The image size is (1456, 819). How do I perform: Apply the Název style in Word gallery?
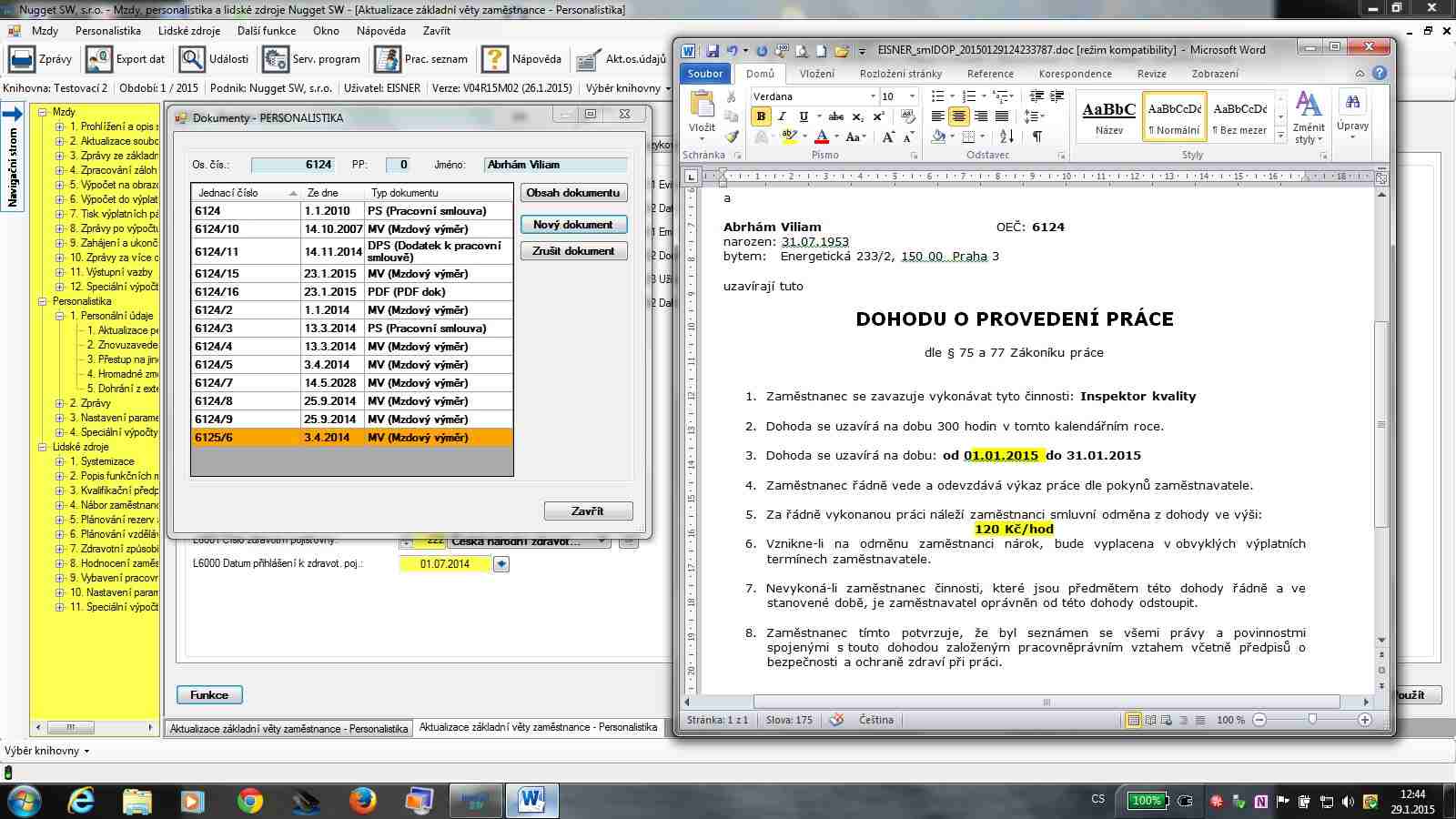tap(1108, 116)
